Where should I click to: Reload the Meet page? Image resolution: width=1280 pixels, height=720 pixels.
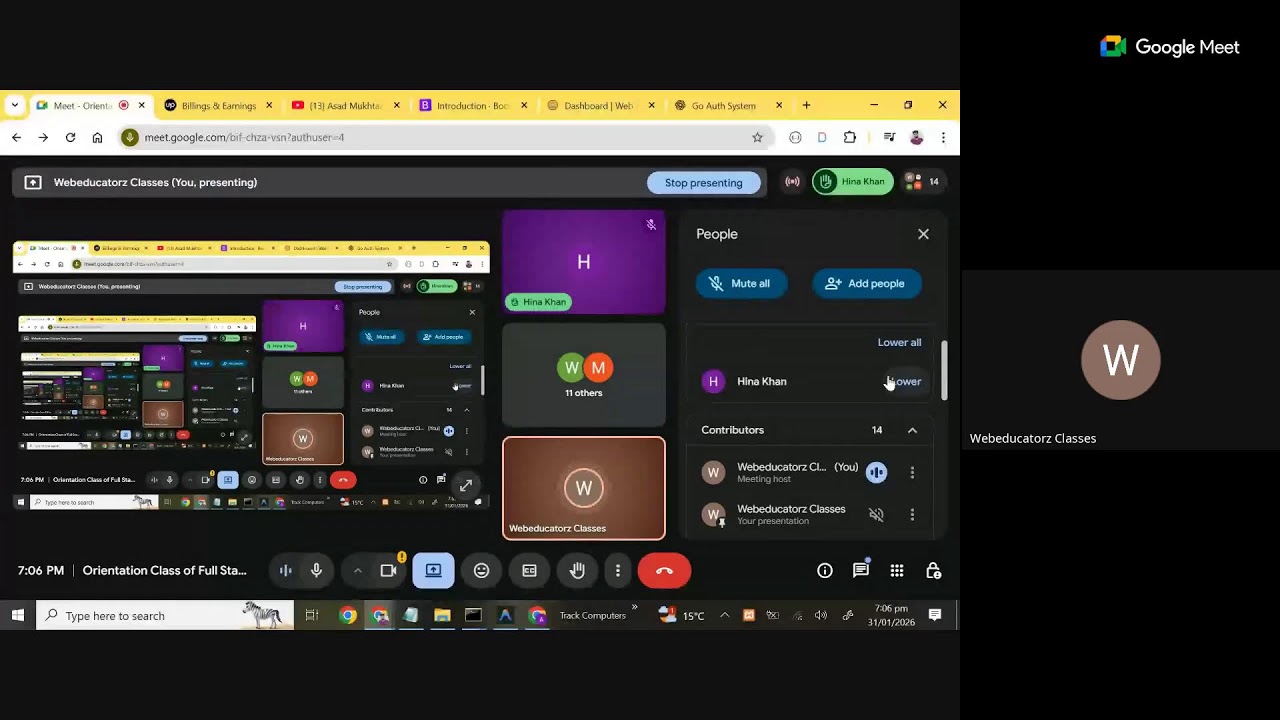point(70,137)
